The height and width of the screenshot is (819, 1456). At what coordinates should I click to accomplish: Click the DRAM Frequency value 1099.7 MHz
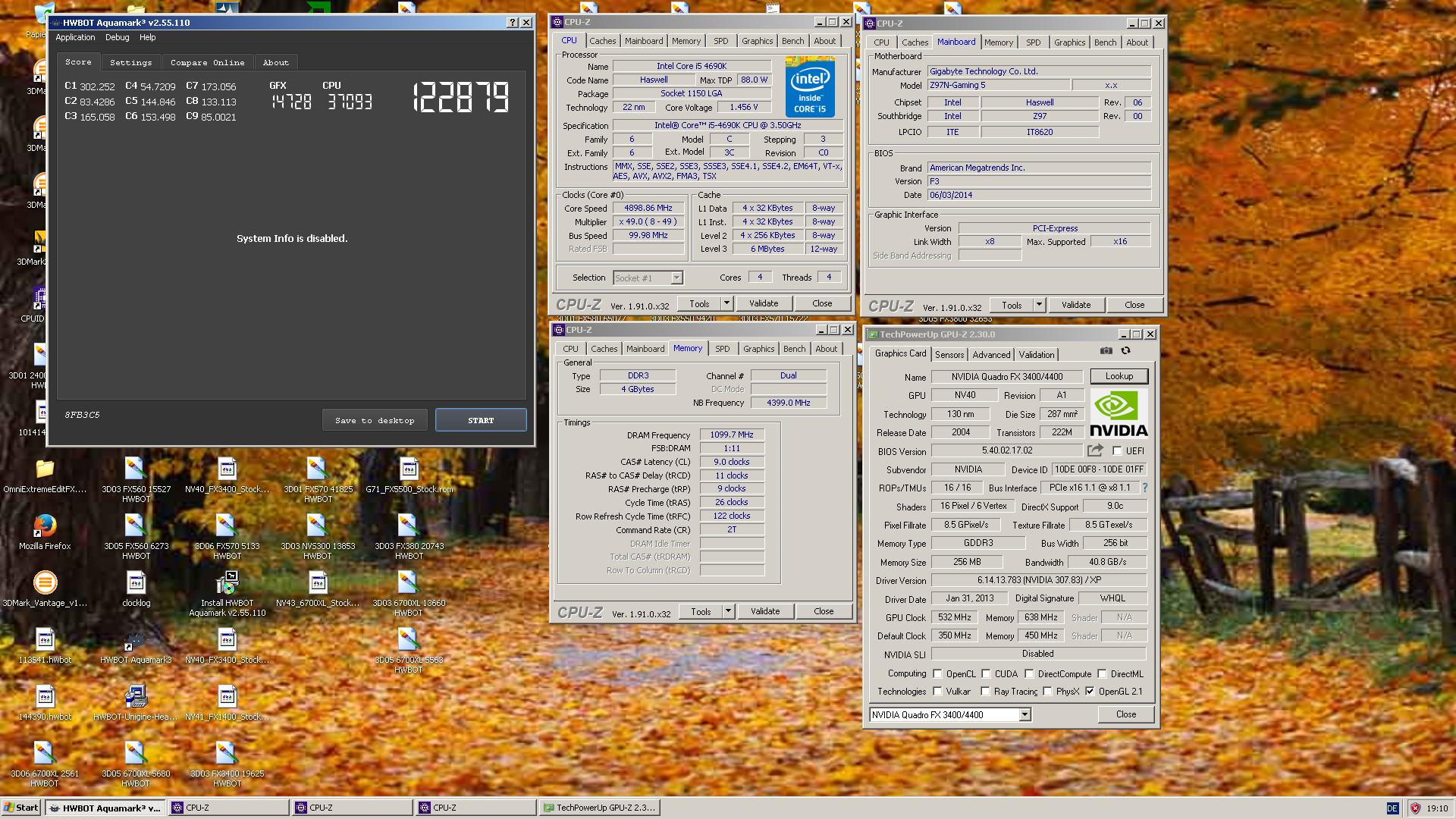731,435
